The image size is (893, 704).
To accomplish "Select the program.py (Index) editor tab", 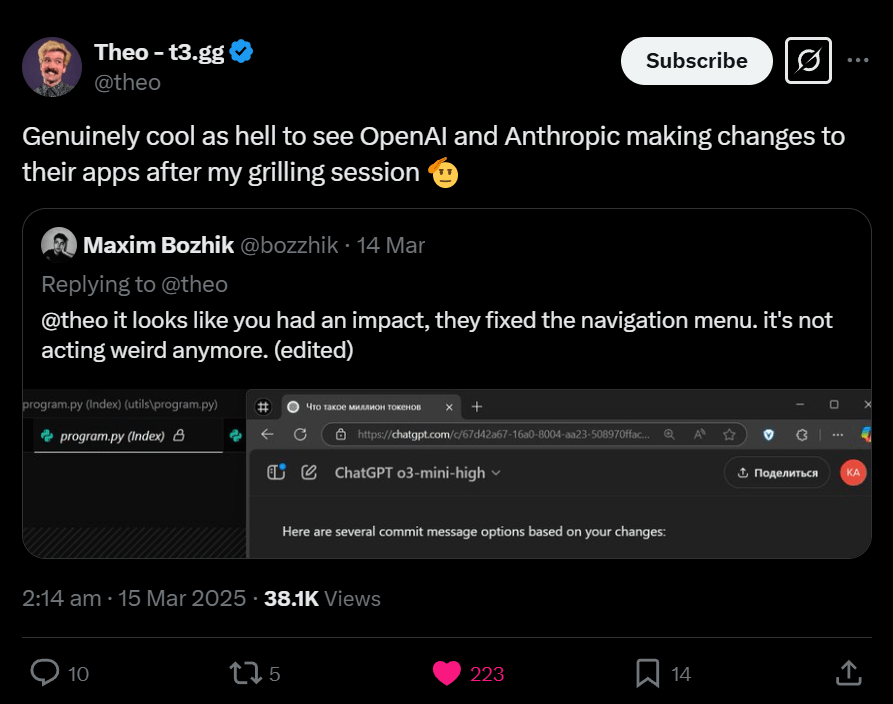I will point(111,435).
